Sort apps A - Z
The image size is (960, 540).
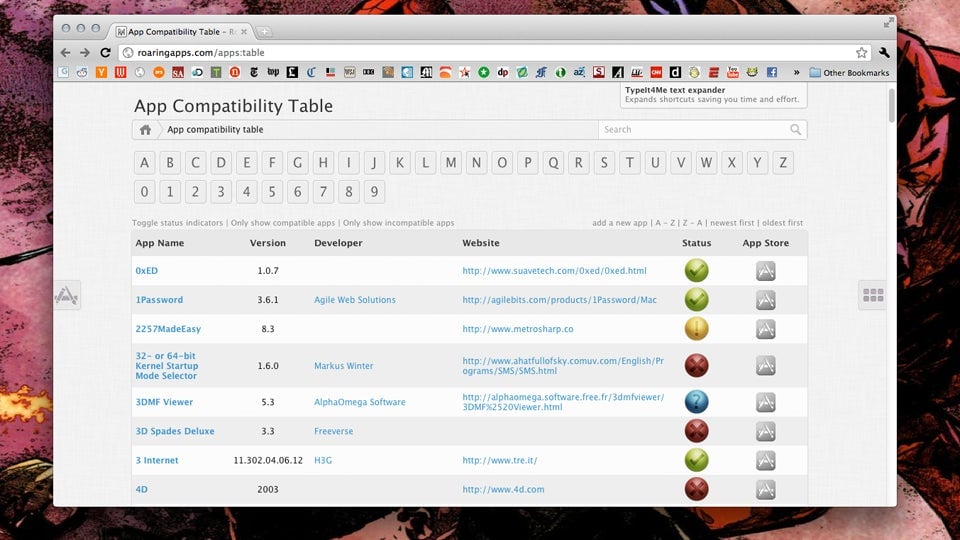(665, 223)
